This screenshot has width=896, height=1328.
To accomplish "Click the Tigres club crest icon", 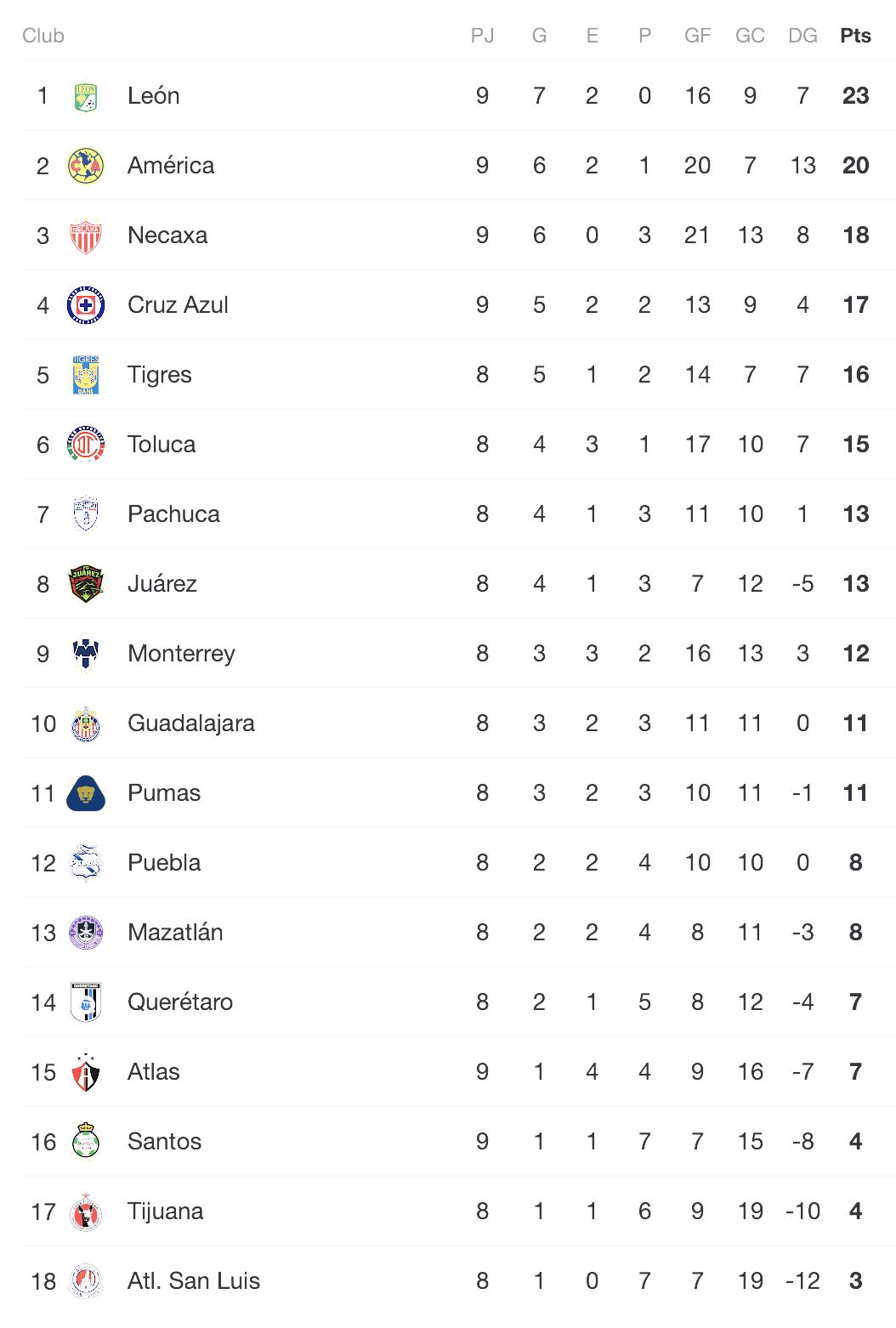I will pyautogui.click(x=86, y=375).
